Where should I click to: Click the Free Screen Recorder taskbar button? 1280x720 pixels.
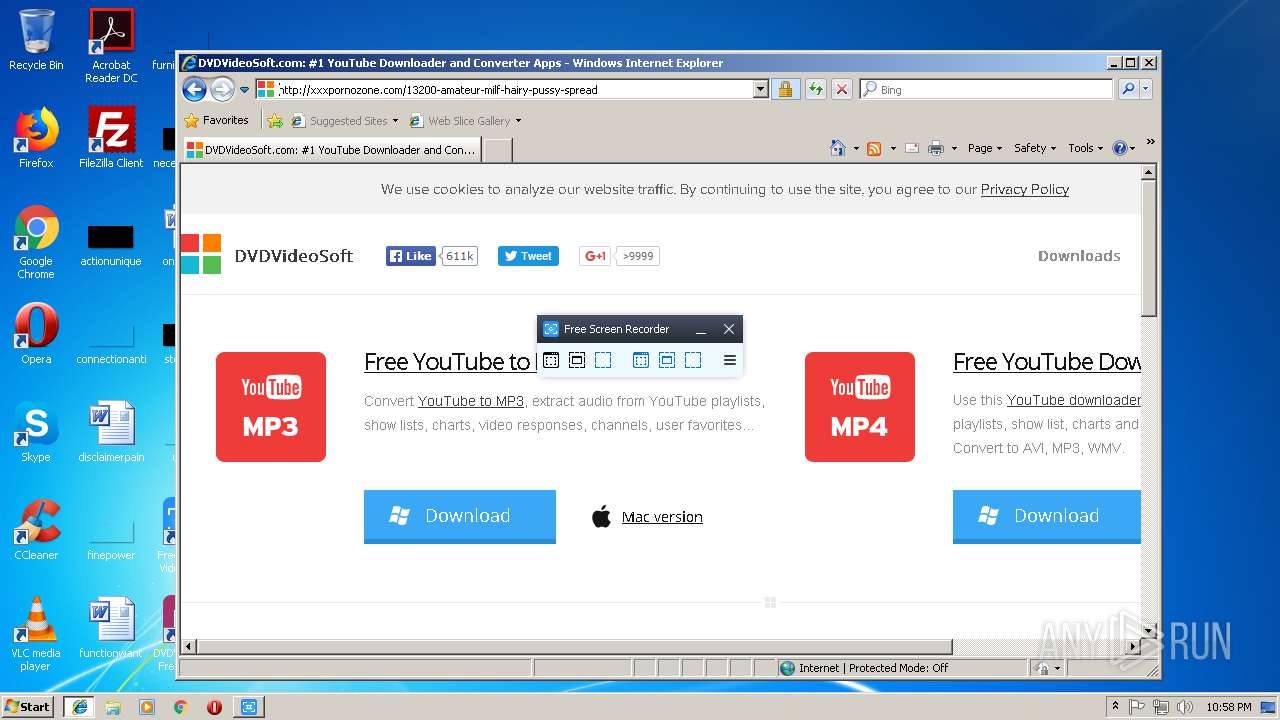click(x=248, y=707)
